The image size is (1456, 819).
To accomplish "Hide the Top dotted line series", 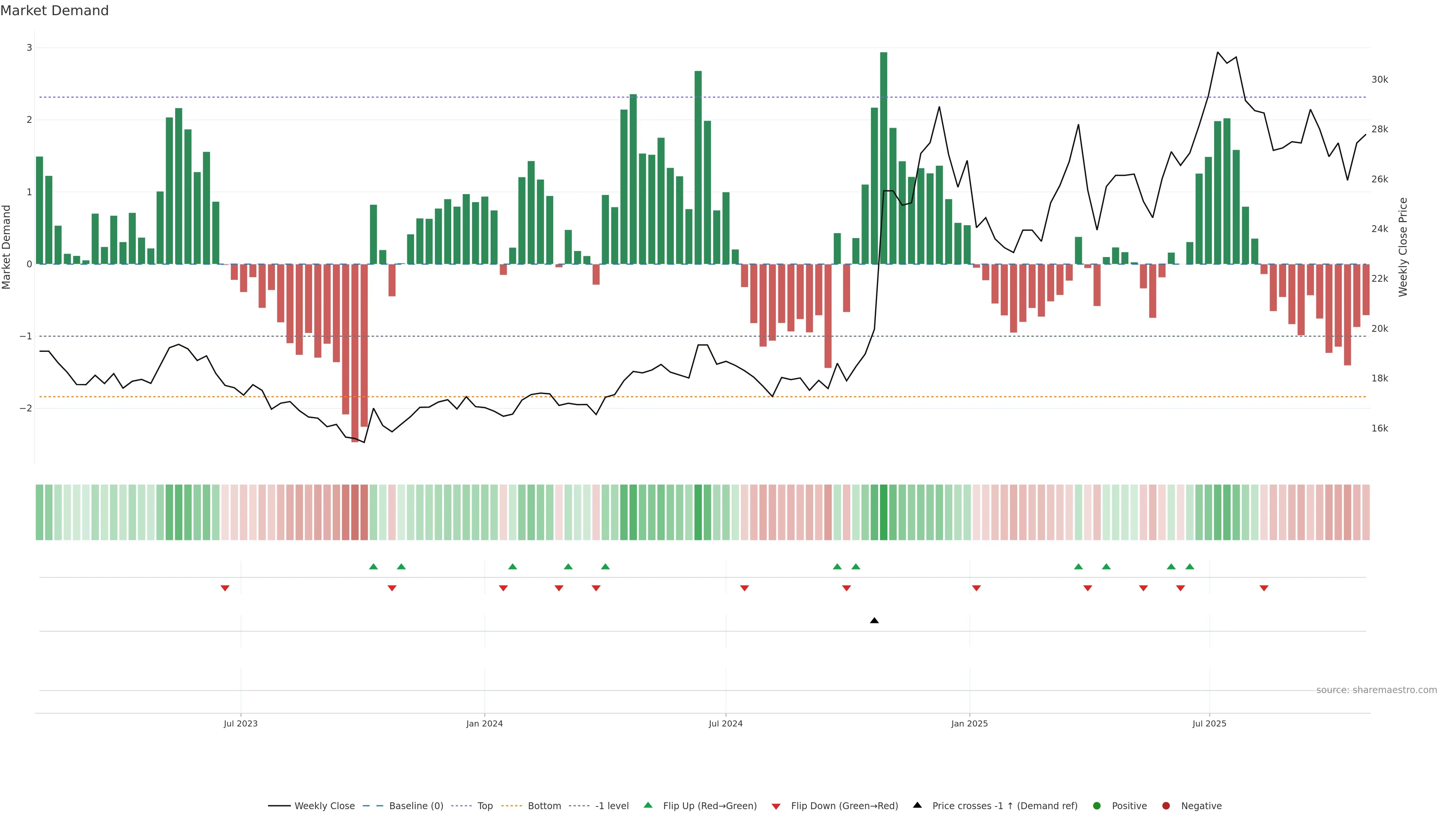I will (485, 806).
